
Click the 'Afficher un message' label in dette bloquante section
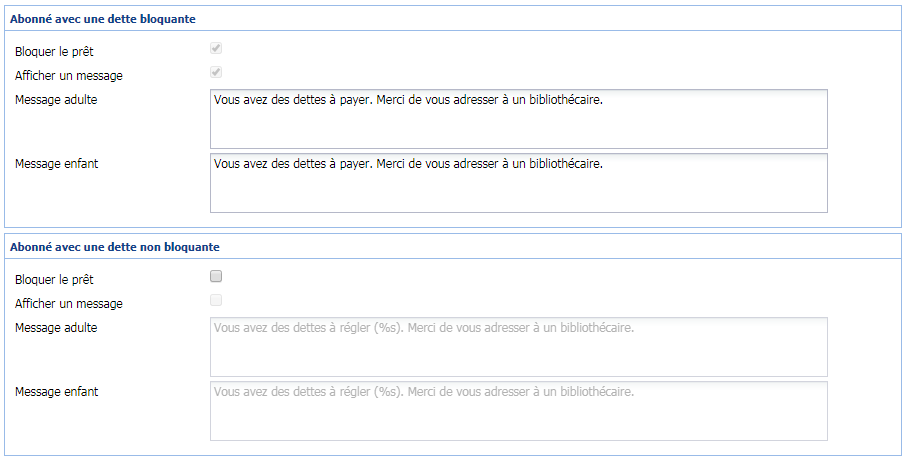click(x=69, y=75)
